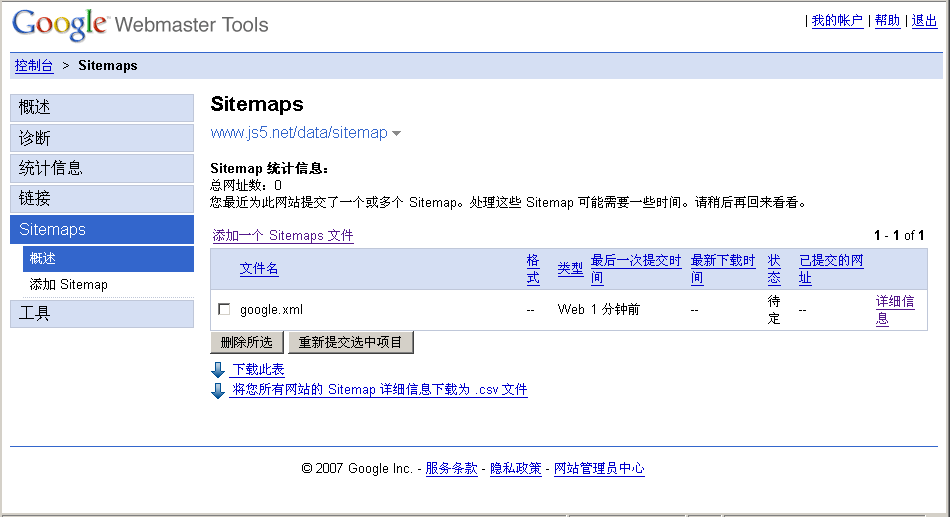Click the arrow icon beside the .csv download link
The width and height of the screenshot is (950, 517).
(x=218, y=390)
